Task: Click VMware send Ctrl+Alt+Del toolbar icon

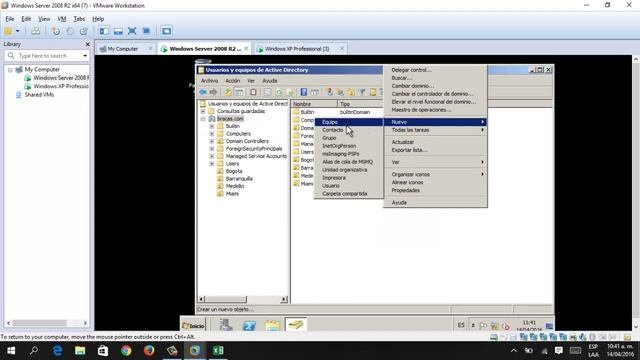Action: click(36, 31)
